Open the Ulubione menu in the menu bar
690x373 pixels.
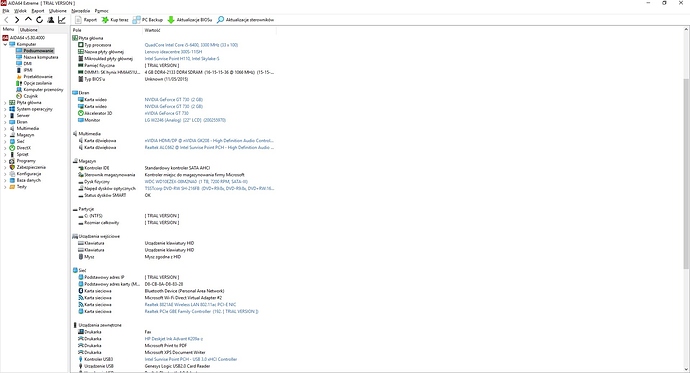(x=58, y=11)
